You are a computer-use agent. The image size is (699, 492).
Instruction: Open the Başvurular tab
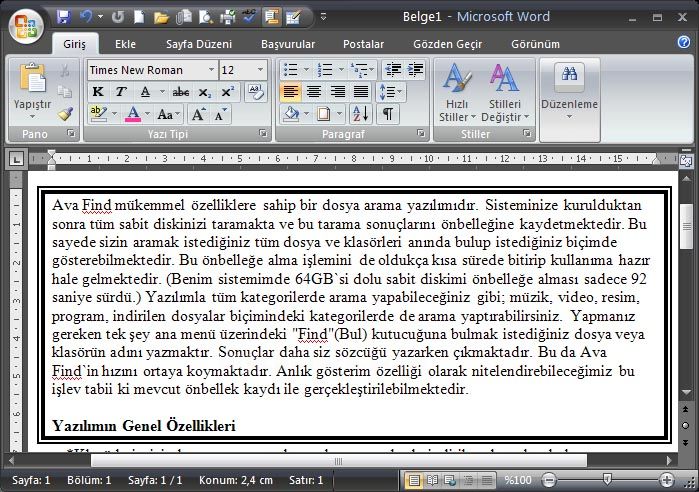click(x=288, y=44)
